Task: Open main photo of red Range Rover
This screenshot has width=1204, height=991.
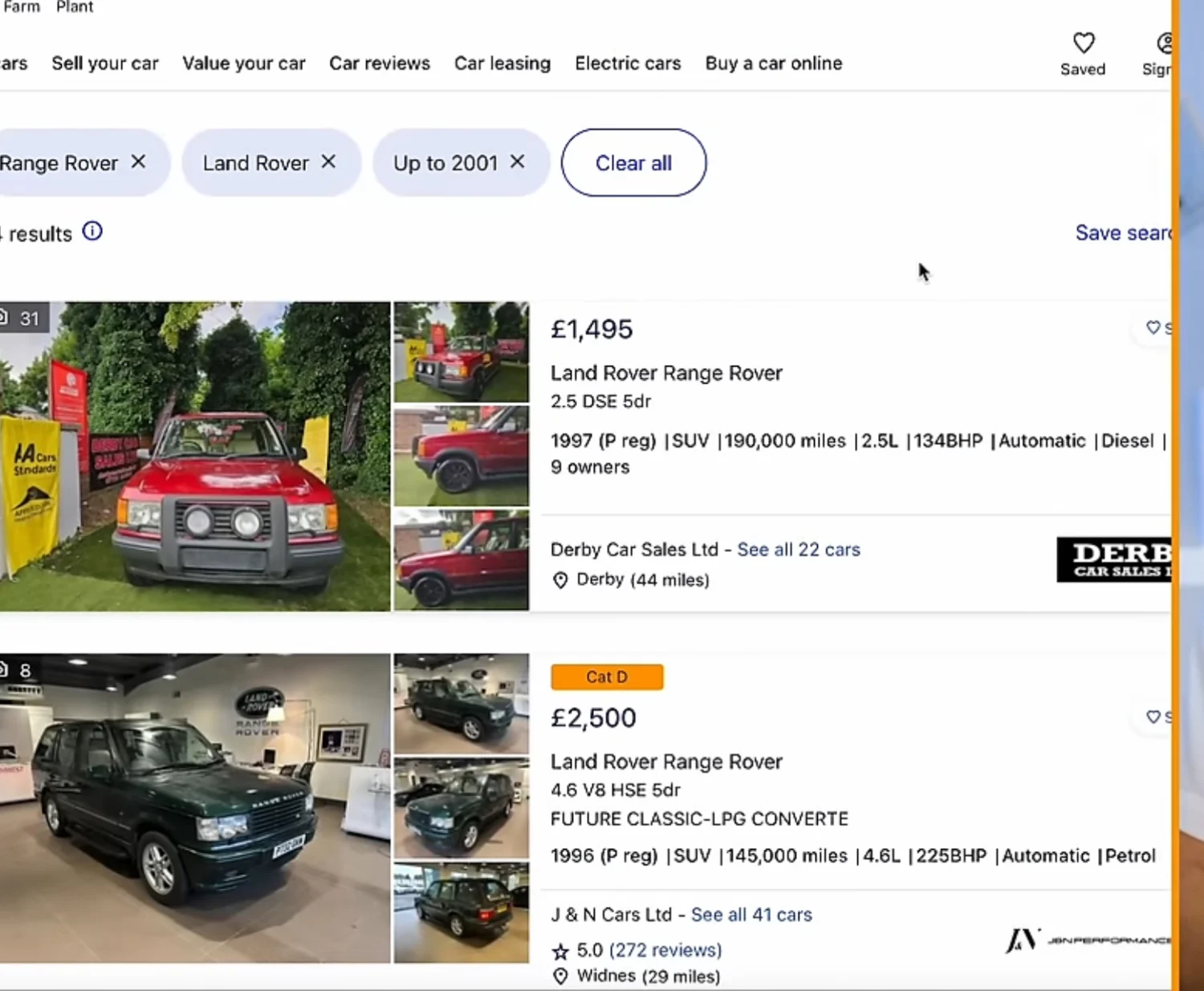Action: [195, 456]
